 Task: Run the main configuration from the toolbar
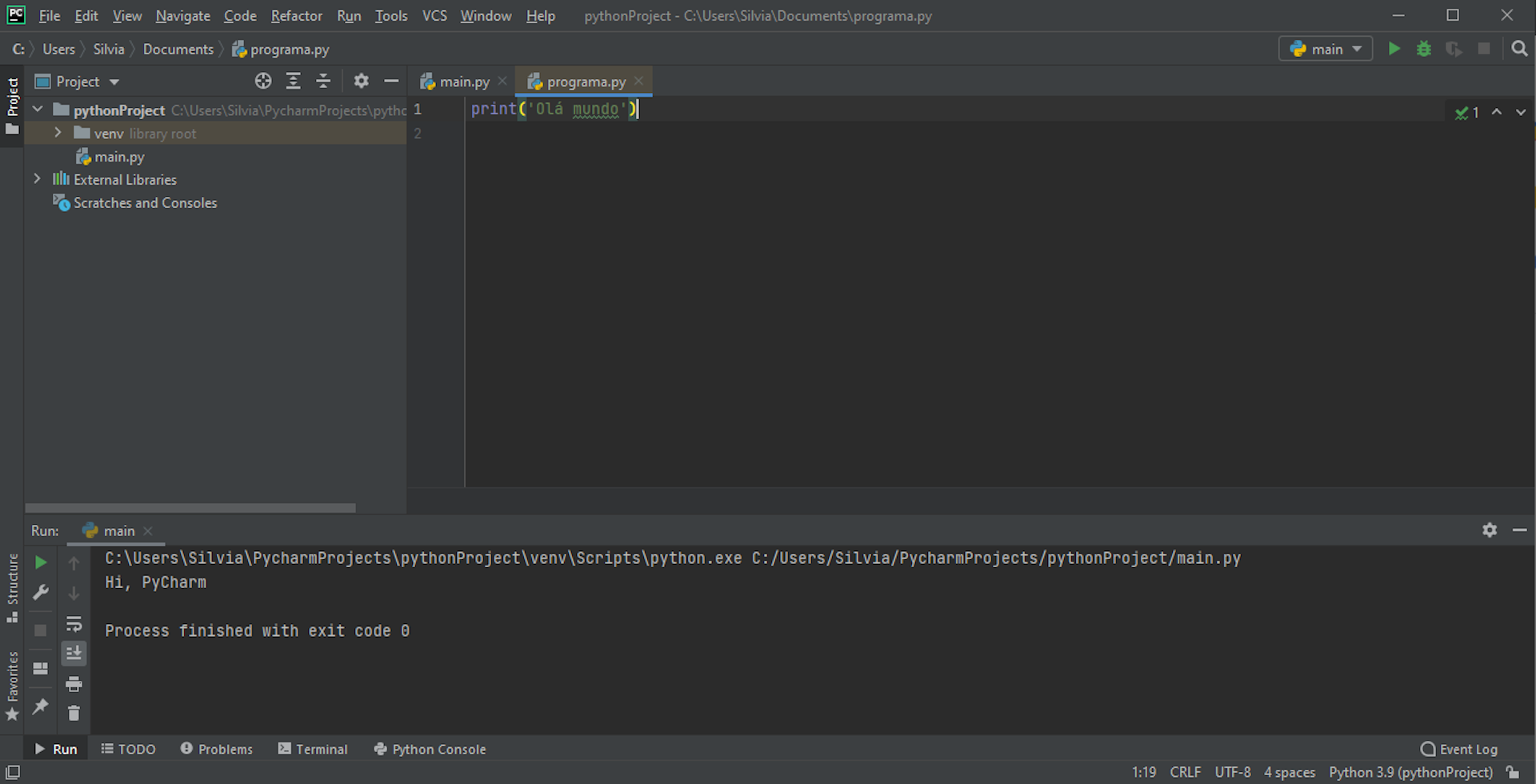click(1394, 49)
